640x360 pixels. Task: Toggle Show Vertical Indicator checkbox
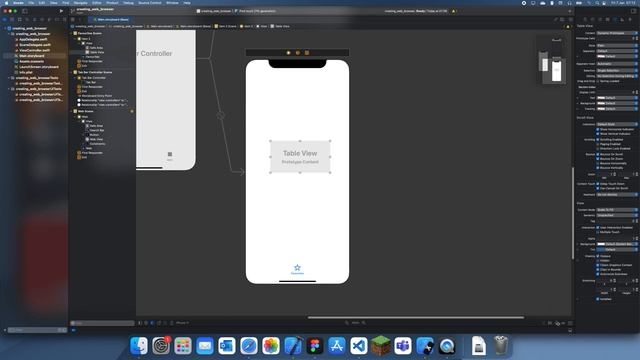(598, 134)
